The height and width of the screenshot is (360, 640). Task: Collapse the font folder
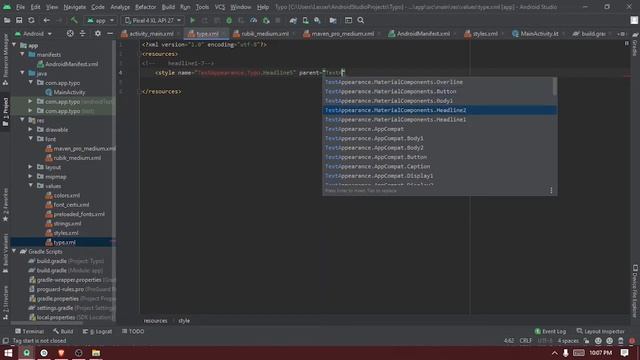click(x=31, y=139)
